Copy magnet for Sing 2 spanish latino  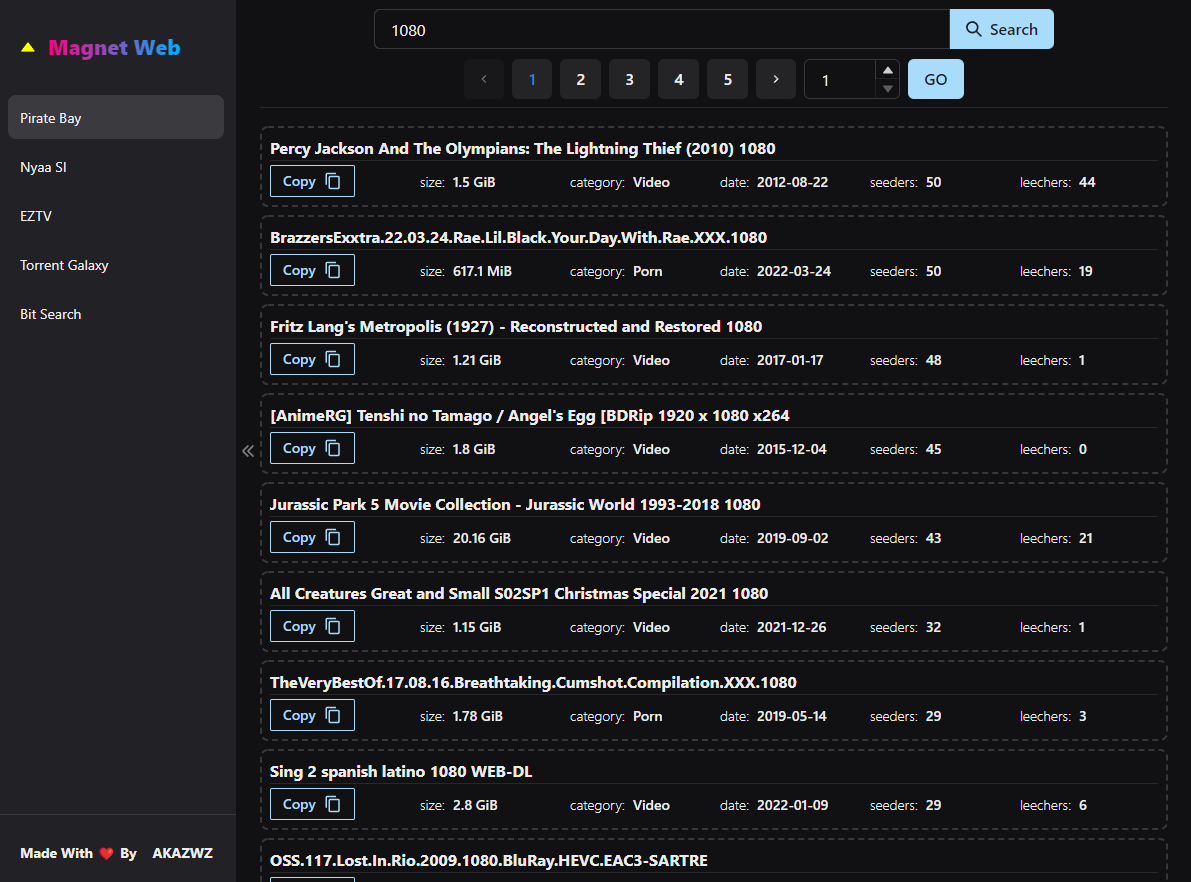point(312,804)
